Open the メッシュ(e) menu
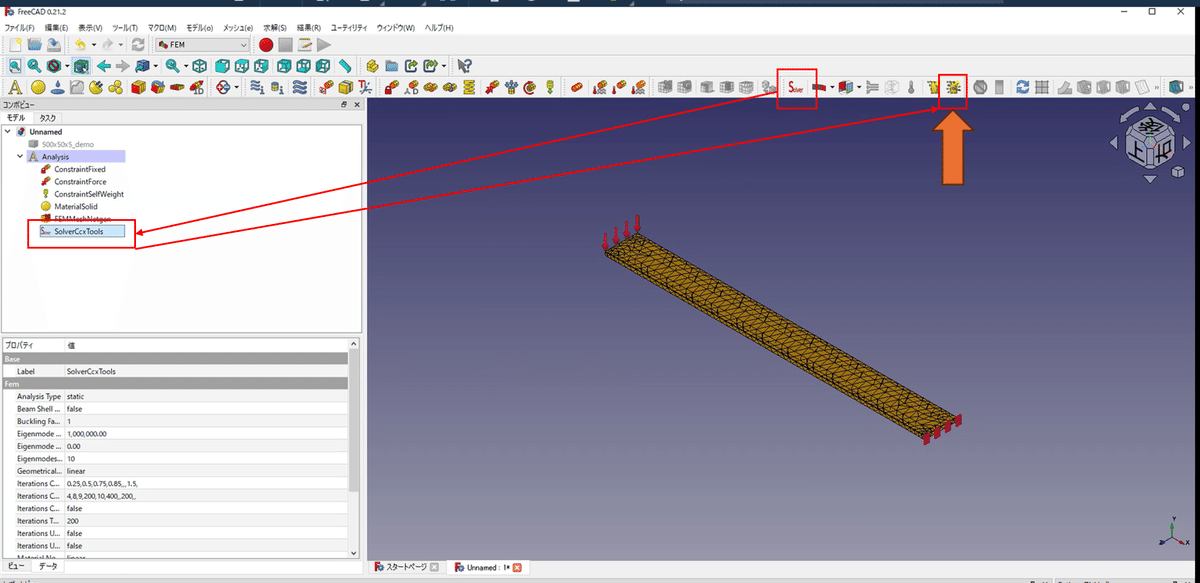Image resolution: width=1200 pixels, height=583 pixels. click(x=237, y=27)
